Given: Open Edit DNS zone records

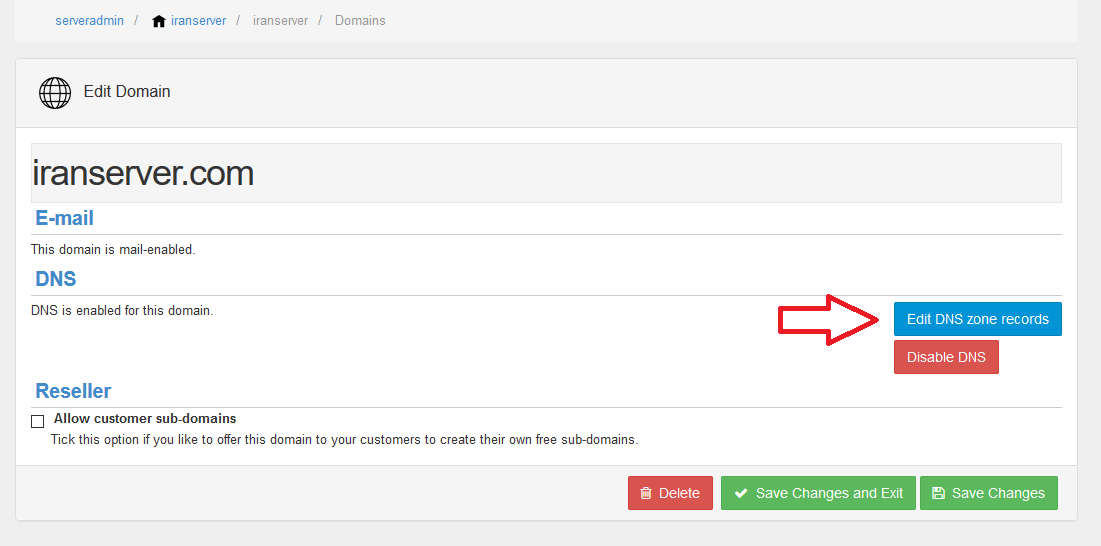Looking at the screenshot, I should click(977, 319).
